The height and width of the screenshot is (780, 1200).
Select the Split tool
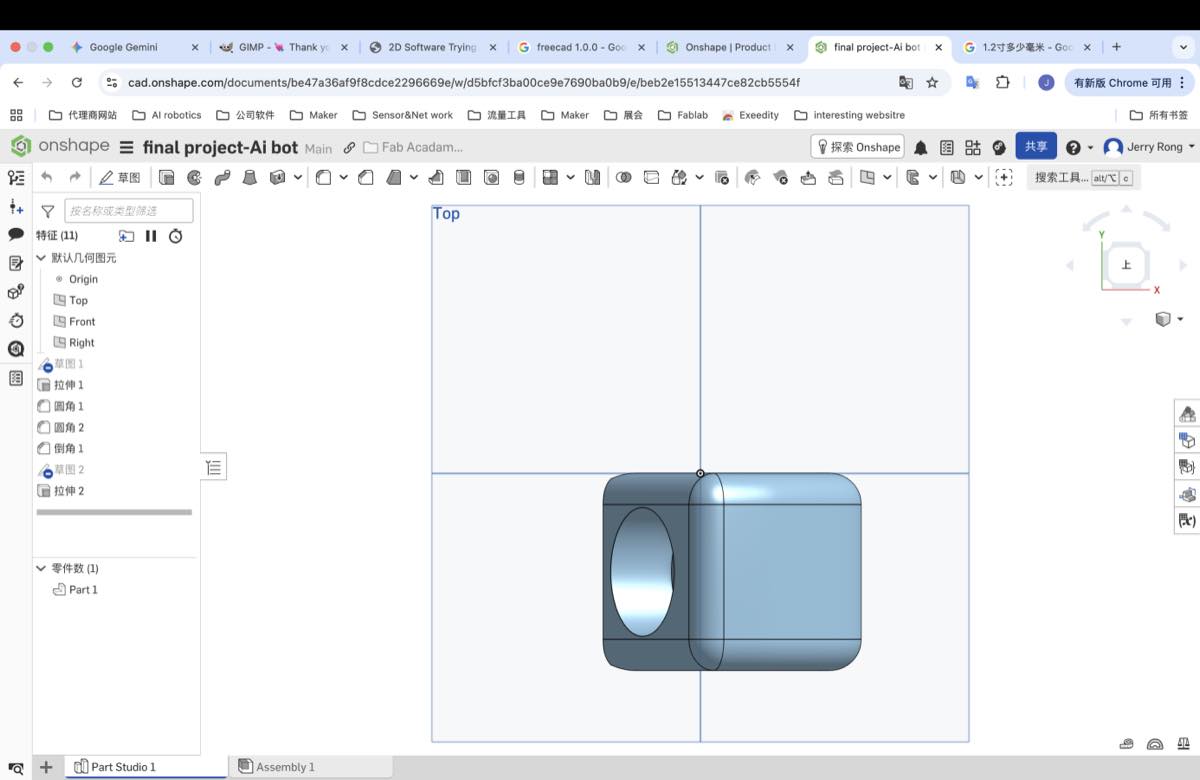pos(651,178)
